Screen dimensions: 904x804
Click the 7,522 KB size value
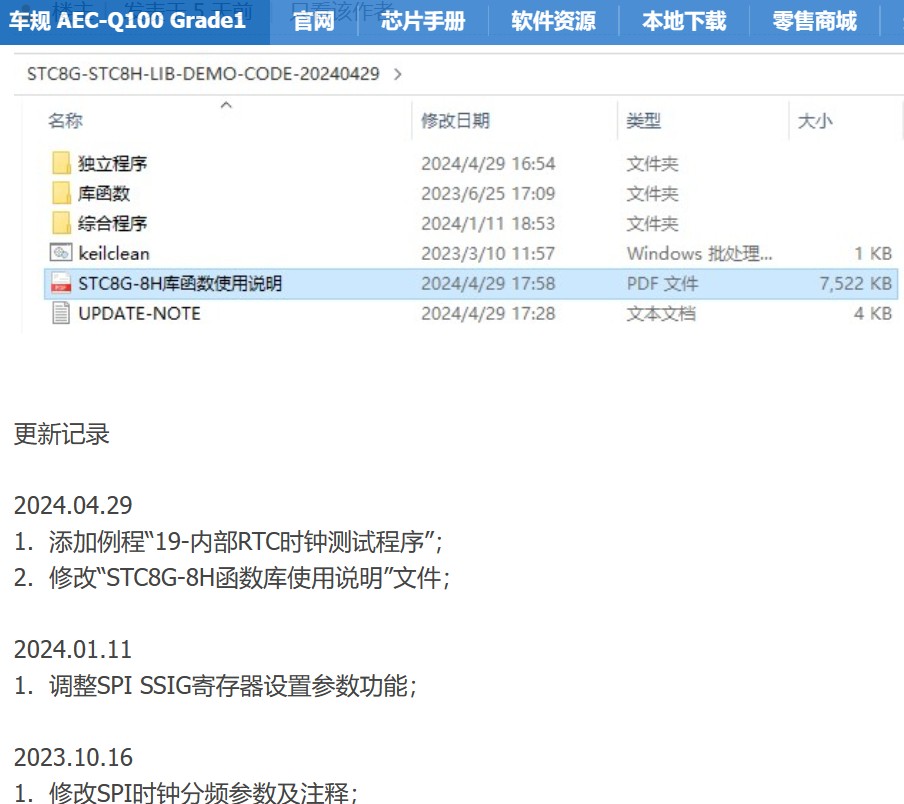coord(856,284)
